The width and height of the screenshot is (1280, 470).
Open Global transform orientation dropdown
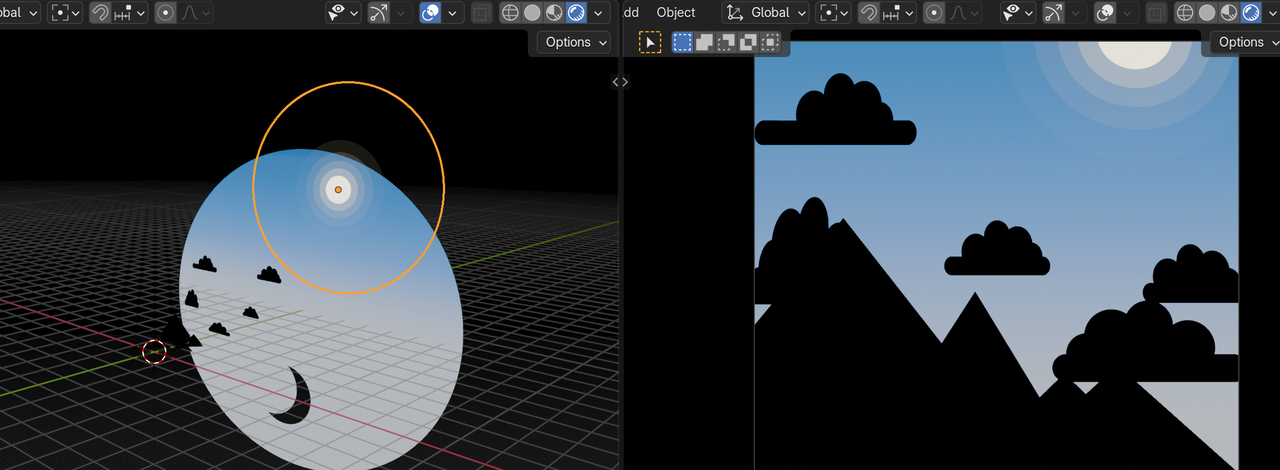tap(766, 13)
